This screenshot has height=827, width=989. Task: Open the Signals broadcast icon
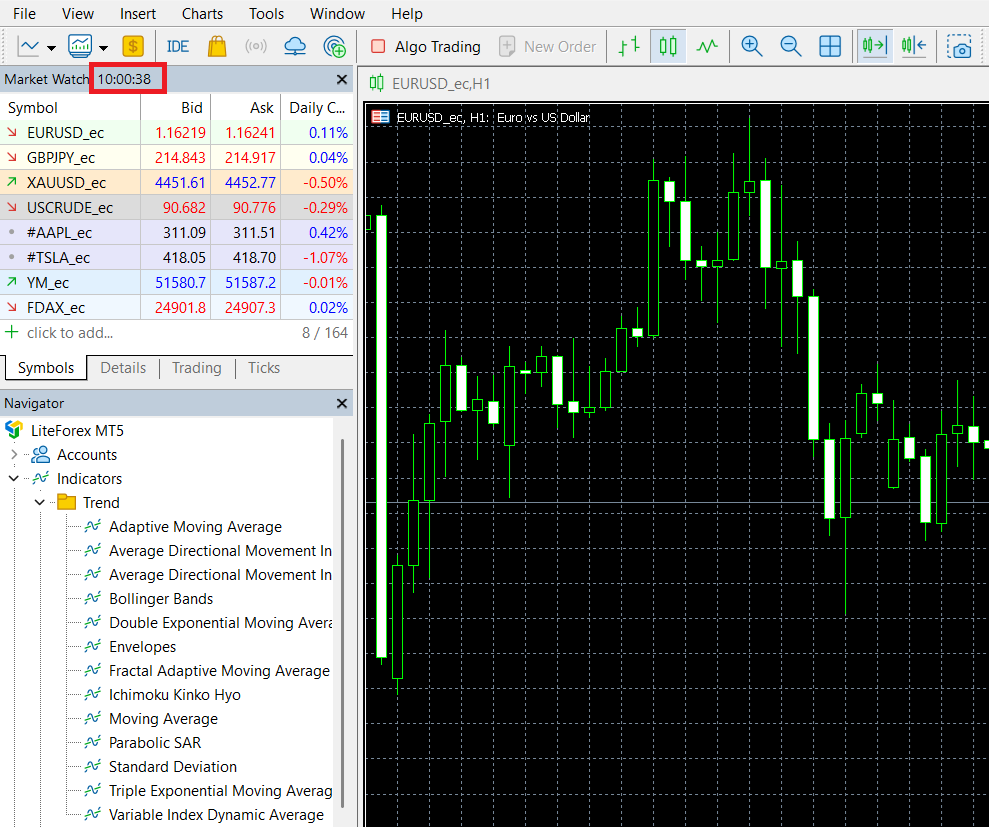click(255, 47)
